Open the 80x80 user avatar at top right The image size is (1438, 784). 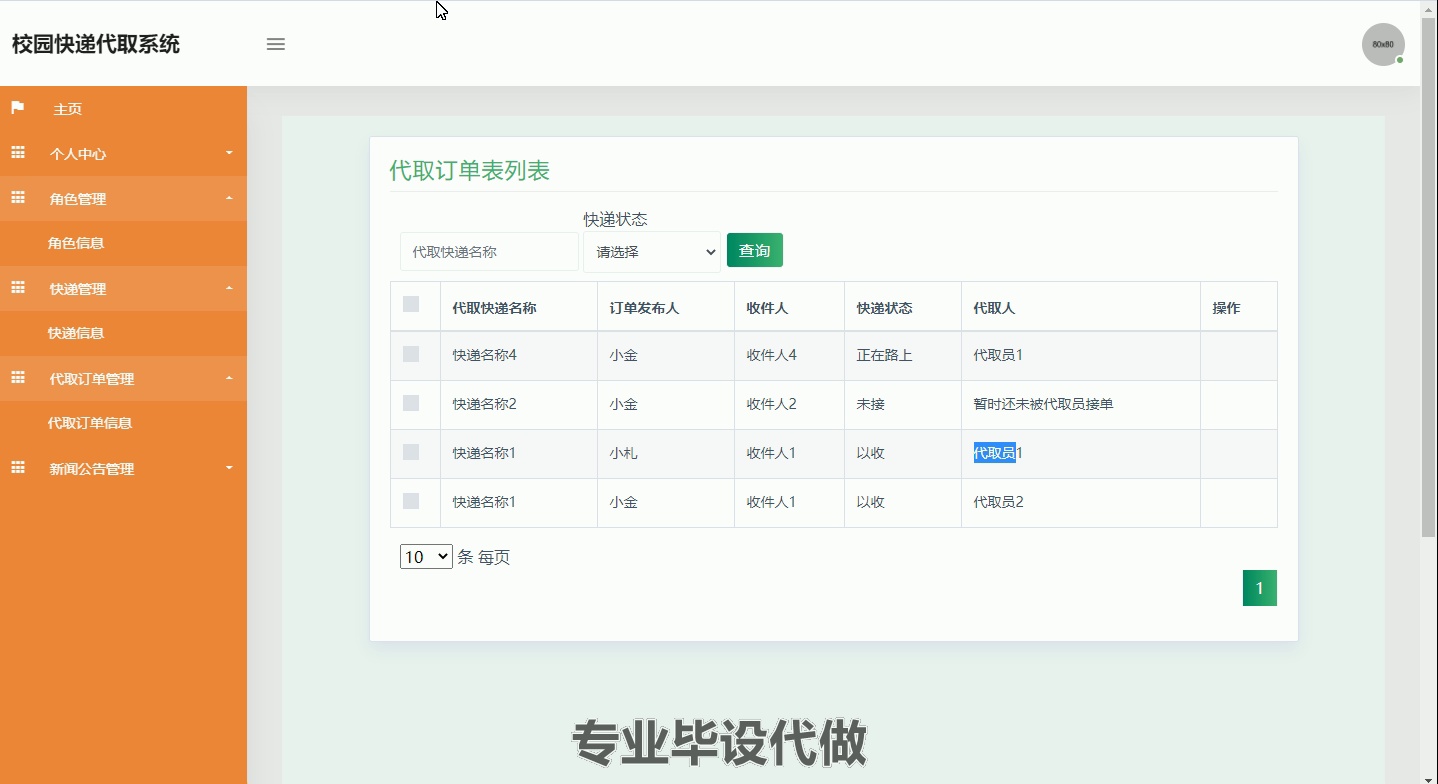click(x=1382, y=44)
